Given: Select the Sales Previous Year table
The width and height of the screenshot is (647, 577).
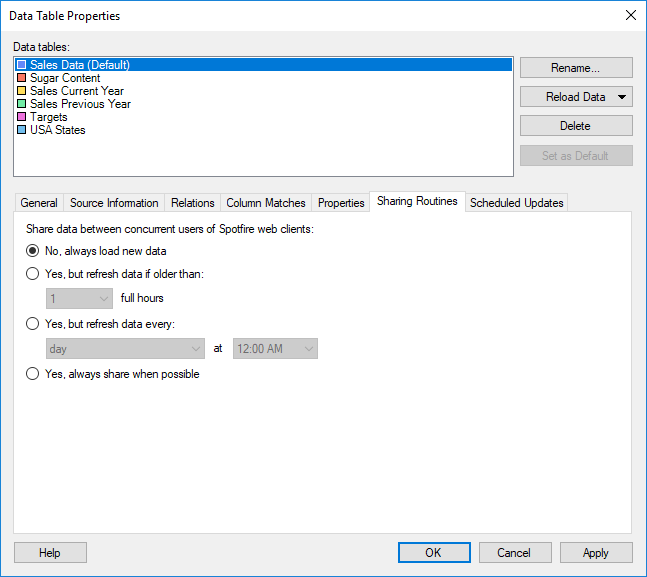Looking at the screenshot, I should coord(263,104).
